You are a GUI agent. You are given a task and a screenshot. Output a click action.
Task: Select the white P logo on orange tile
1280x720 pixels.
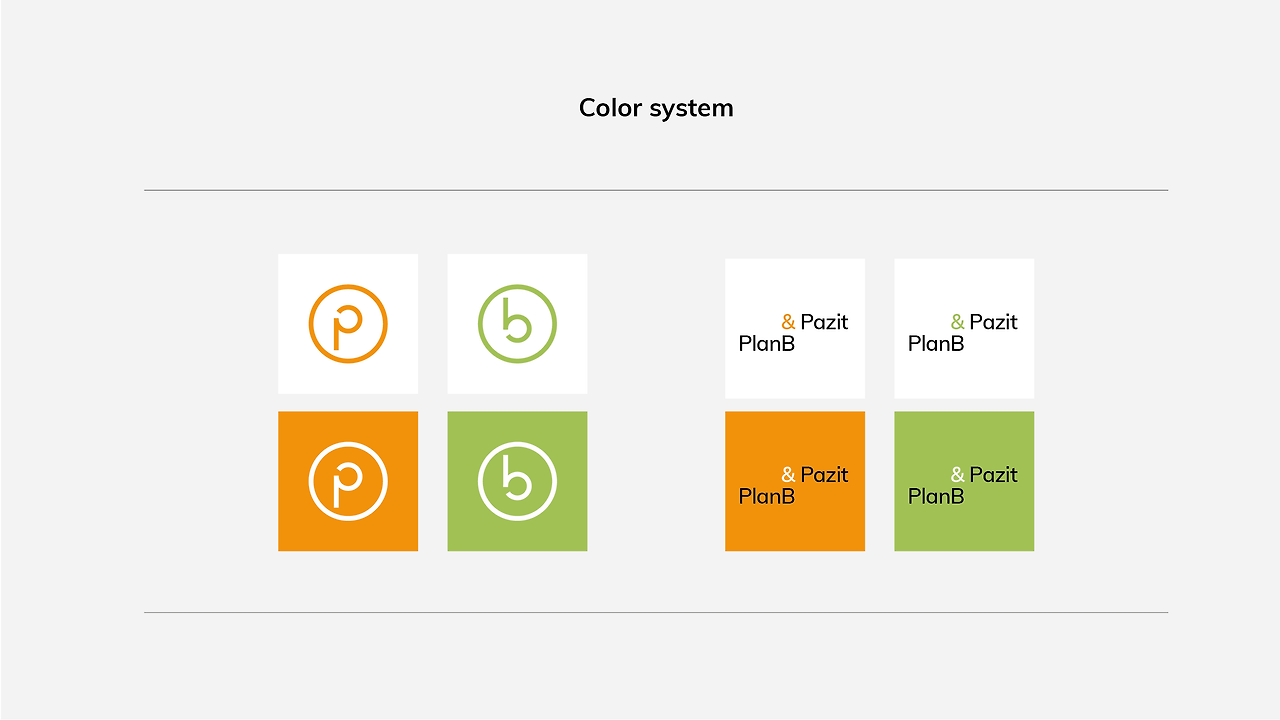pyautogui.click(x=347, y=481)
